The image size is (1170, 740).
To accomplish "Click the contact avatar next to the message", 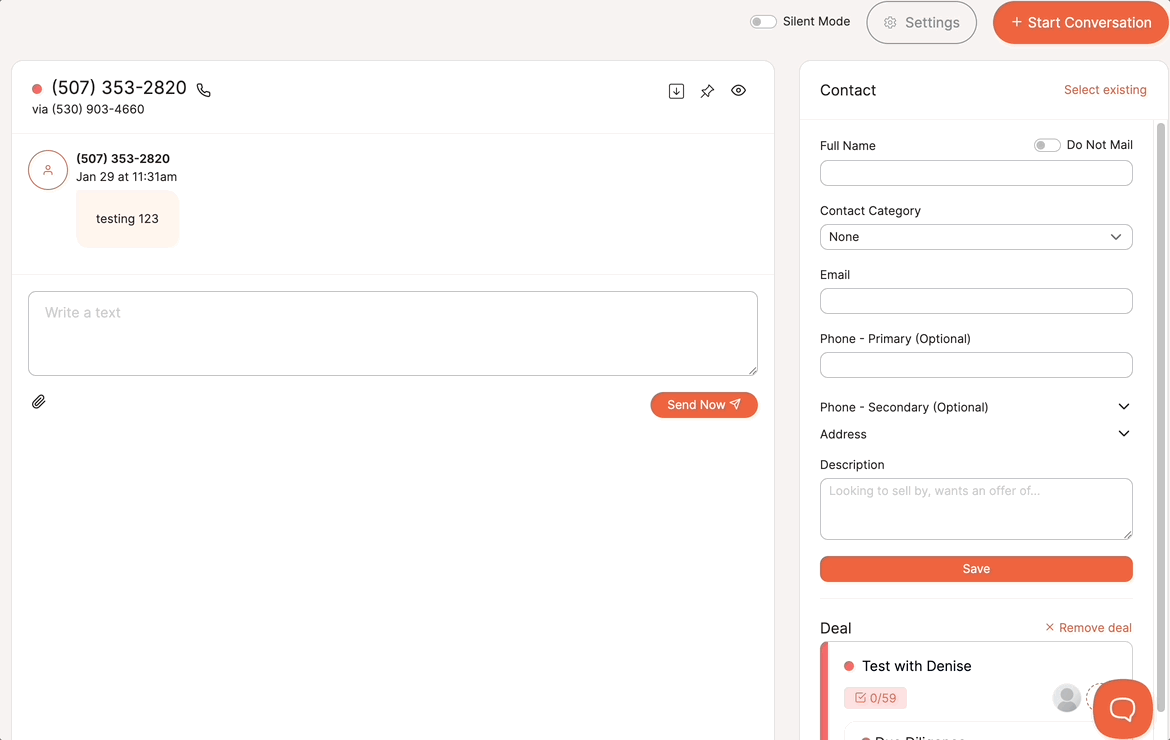I will click(48, 170).
